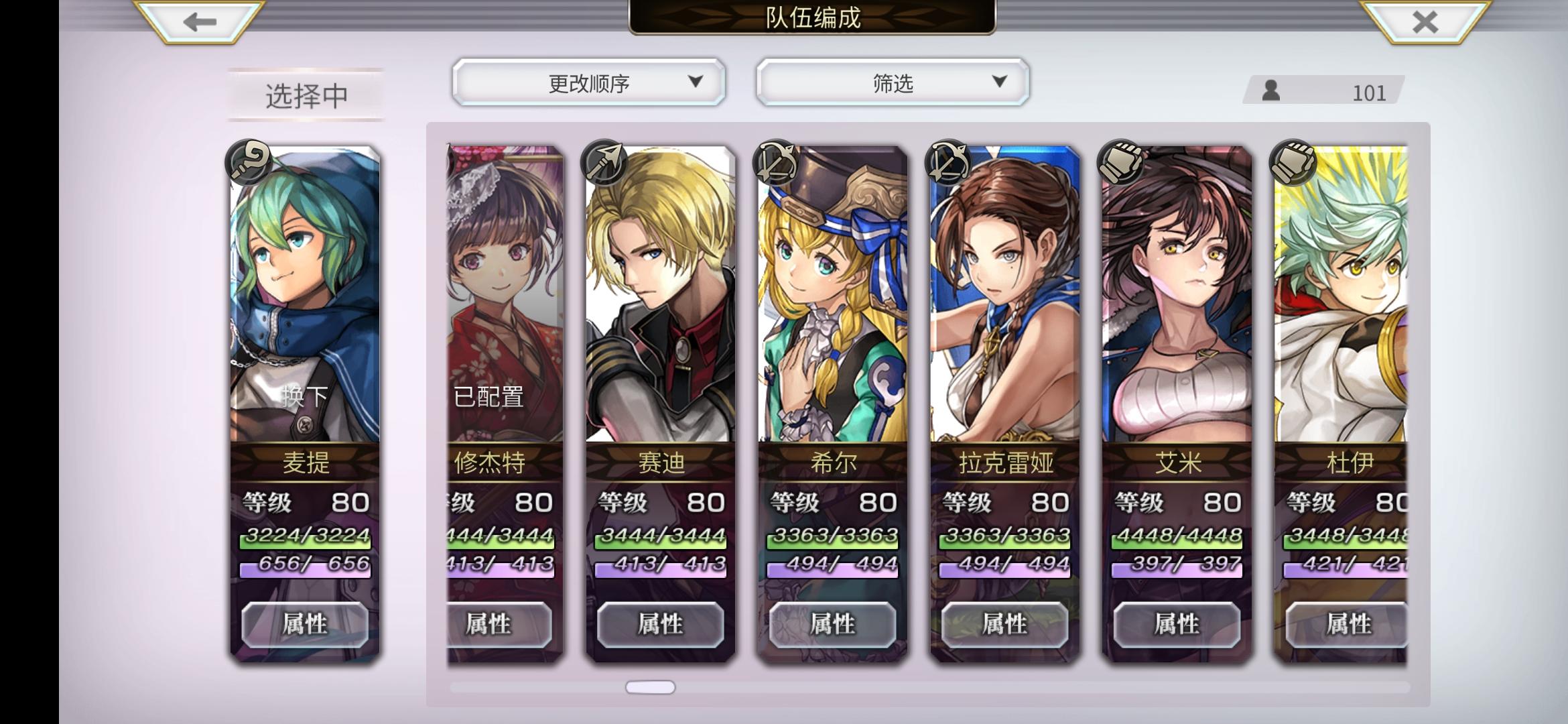The image size is (1568, 724).
Task: Open the 更改顺序 sort dropdown
Action: coord(588,82)
